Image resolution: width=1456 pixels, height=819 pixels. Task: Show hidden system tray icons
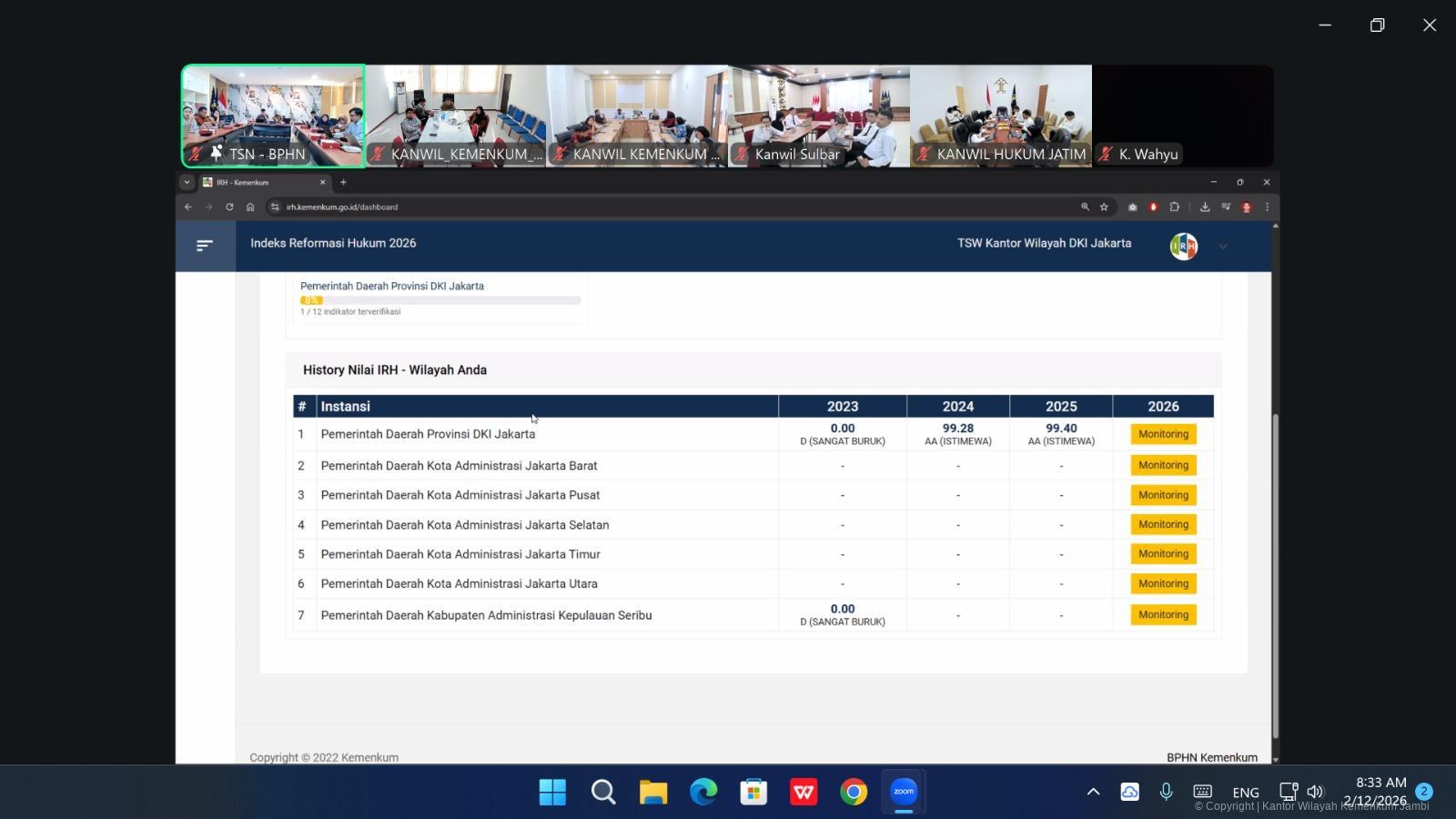1093,792
